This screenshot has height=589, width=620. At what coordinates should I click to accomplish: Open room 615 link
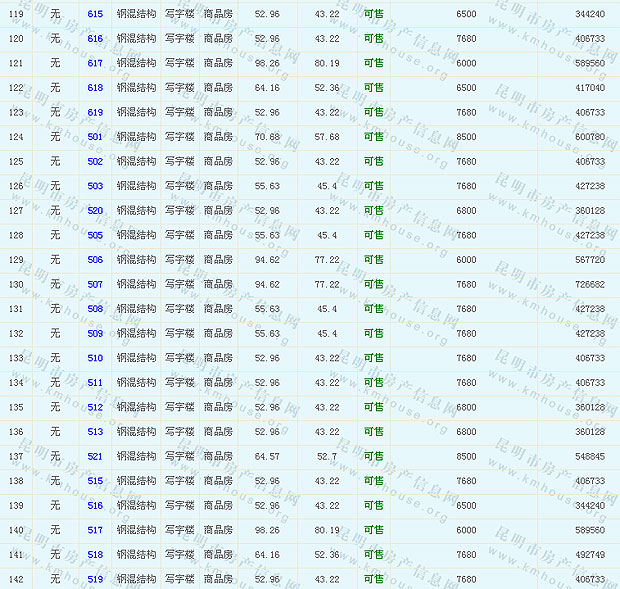(x=95, y=14)
